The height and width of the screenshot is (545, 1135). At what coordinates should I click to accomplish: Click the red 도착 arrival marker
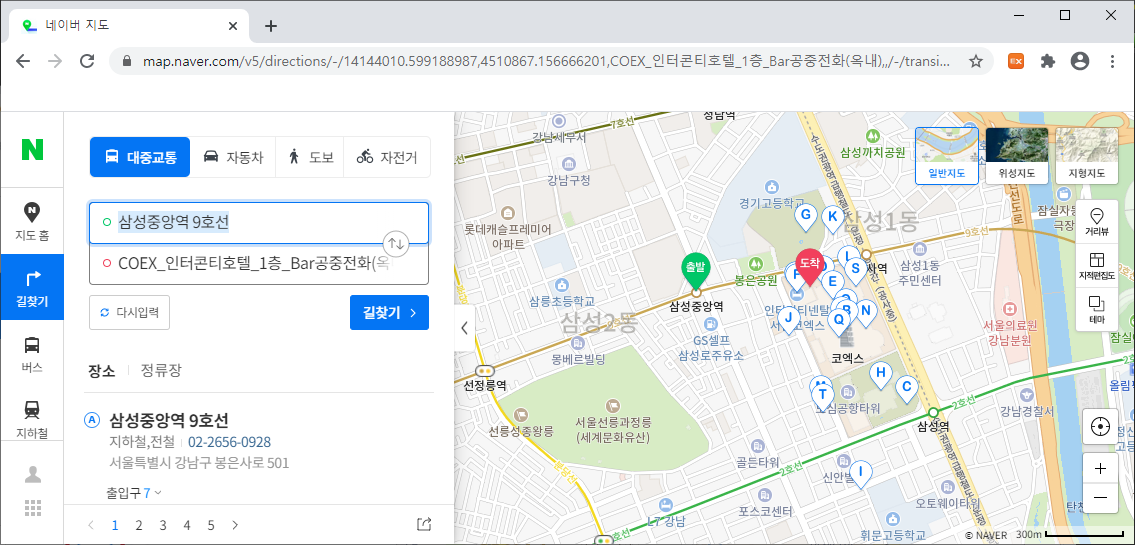pos(809,266)
